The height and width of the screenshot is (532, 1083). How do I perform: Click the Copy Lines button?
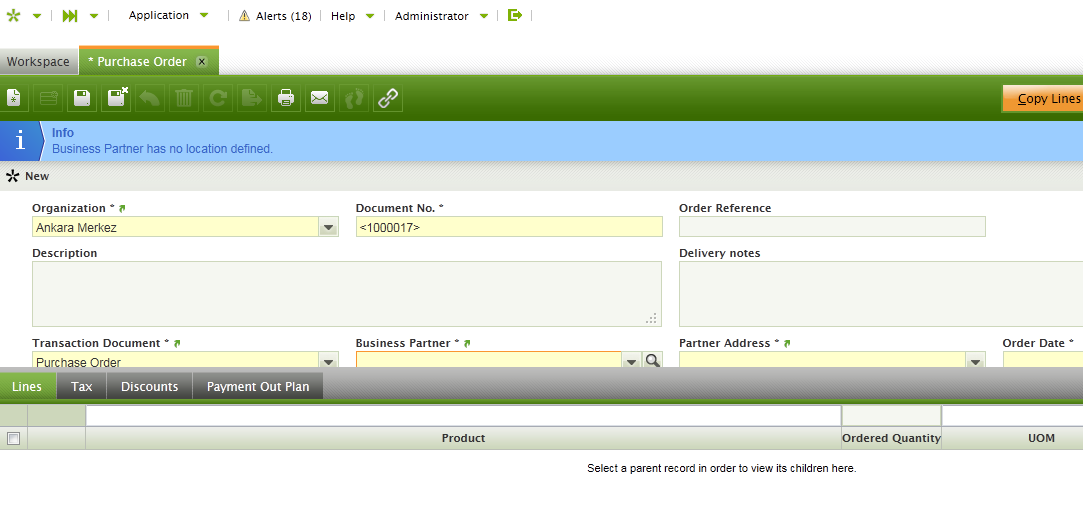click(1043, 99)
